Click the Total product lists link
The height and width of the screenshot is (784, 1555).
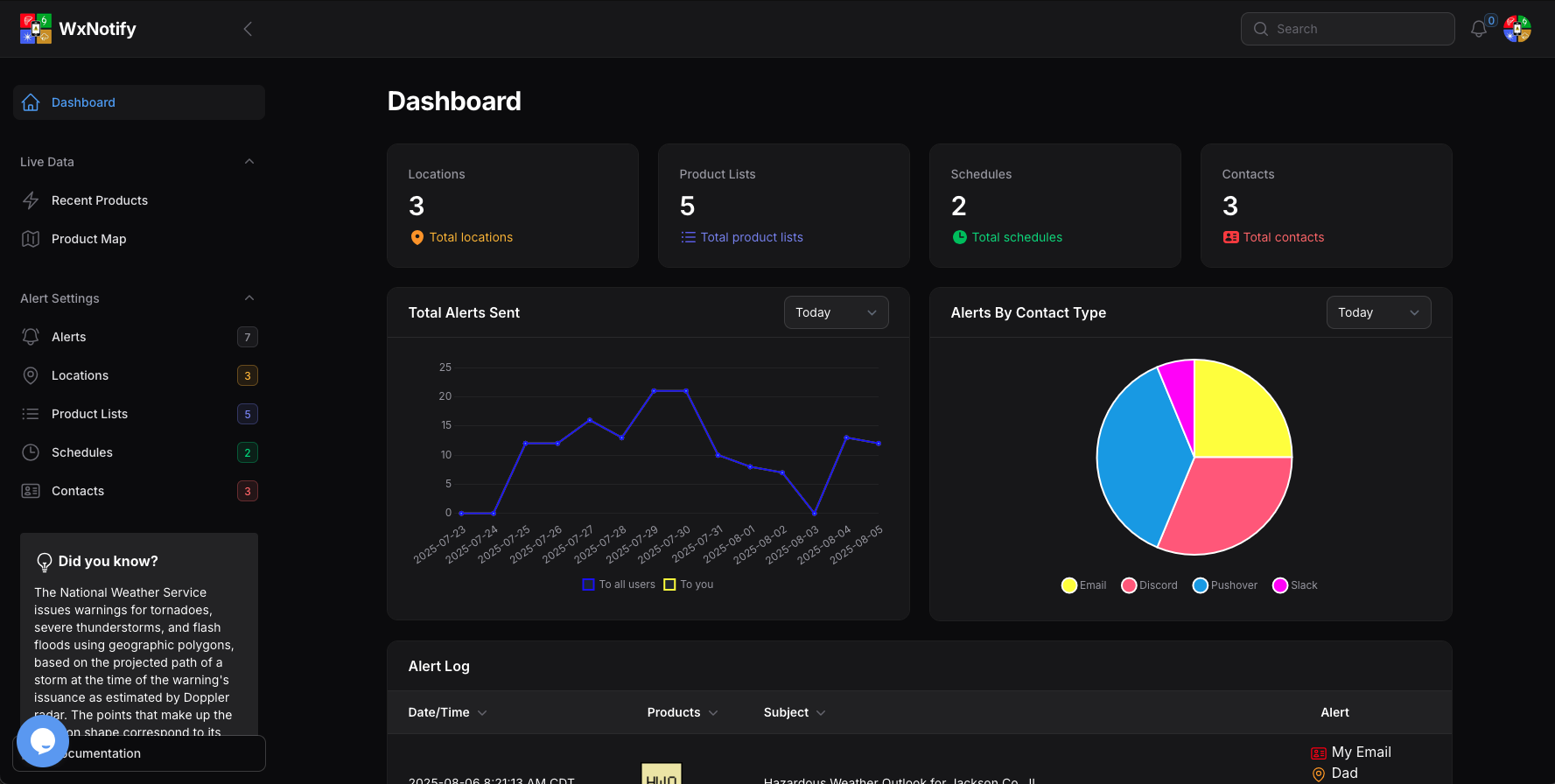click(x=751, y=237)
